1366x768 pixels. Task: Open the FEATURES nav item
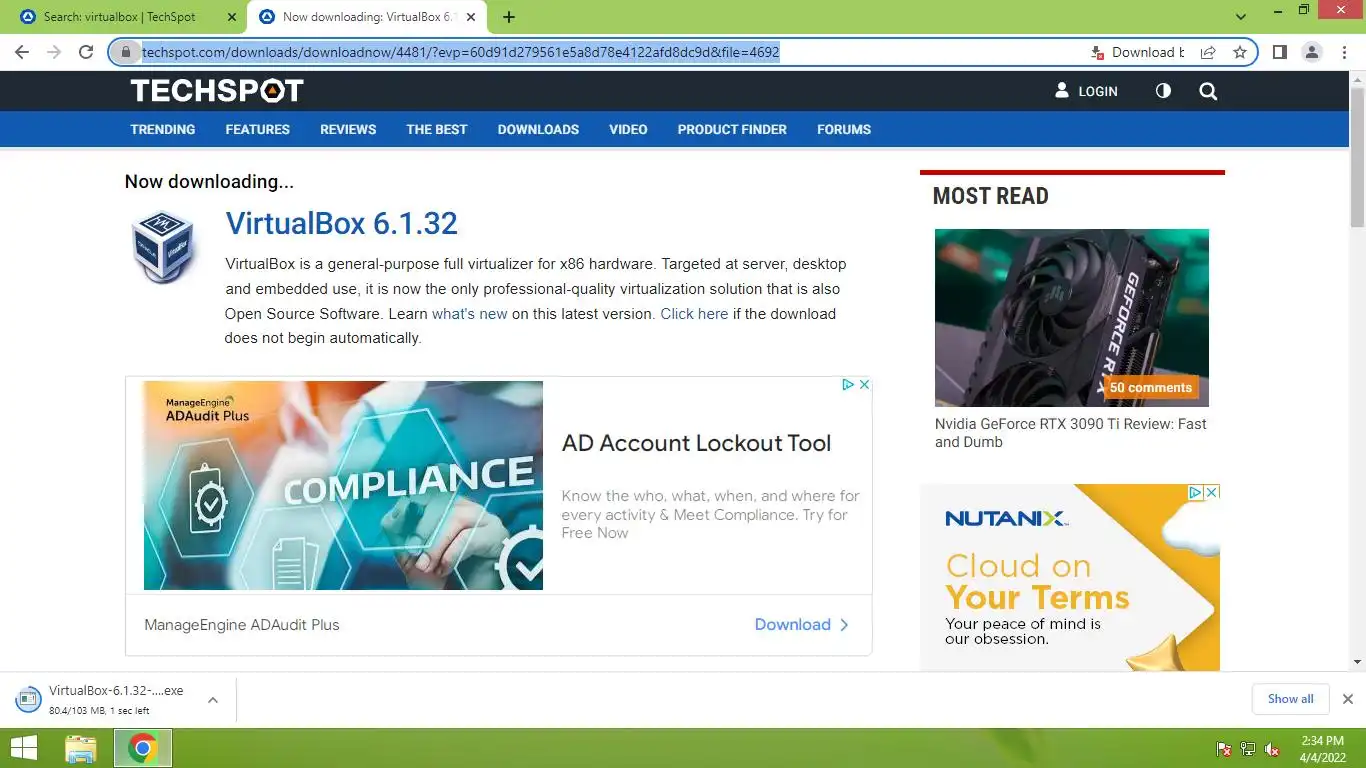(258, 129)
